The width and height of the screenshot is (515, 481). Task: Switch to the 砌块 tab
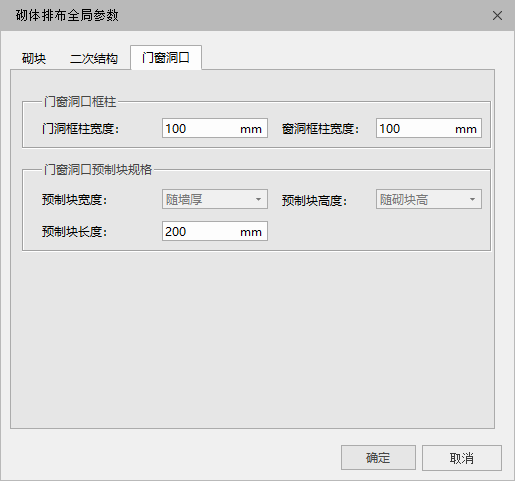[x=34, y=58]
